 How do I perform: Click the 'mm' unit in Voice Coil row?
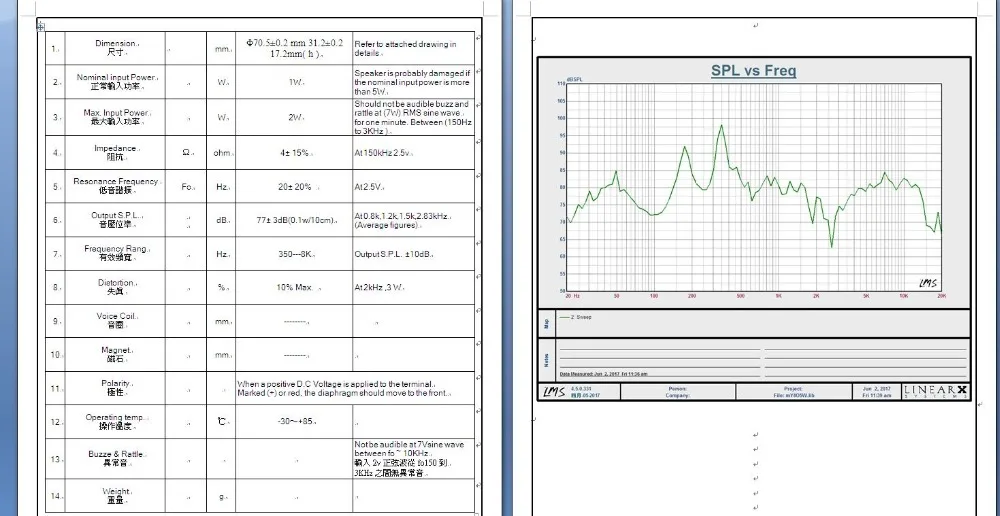221,321
